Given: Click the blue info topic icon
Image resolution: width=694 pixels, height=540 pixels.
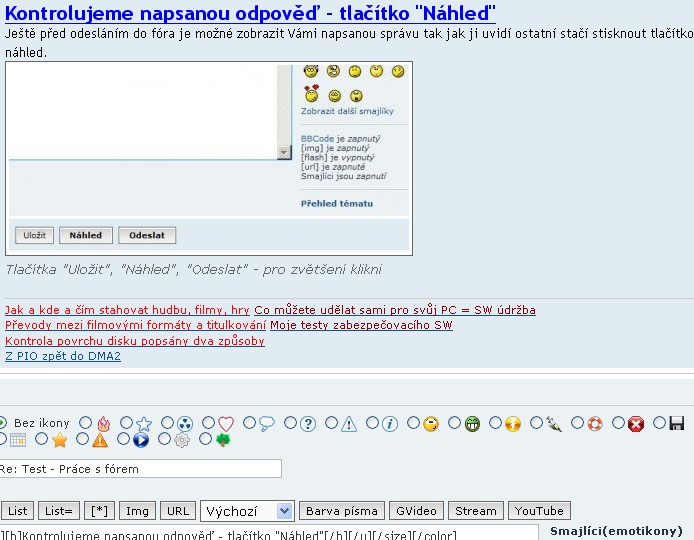Looking at the screenshot, I should point(390,424).
